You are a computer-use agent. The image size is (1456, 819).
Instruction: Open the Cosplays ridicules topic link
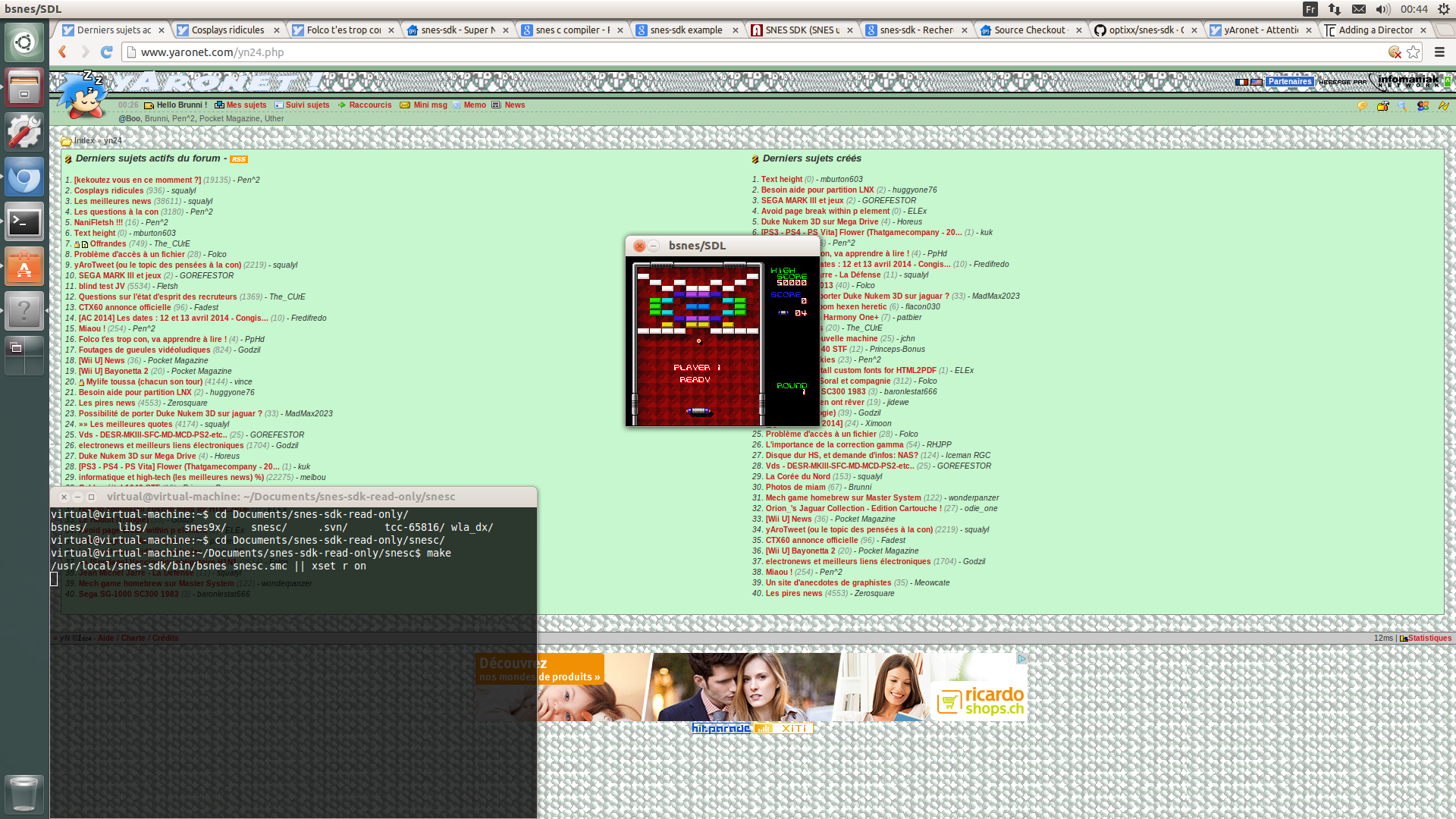(108, 191)
